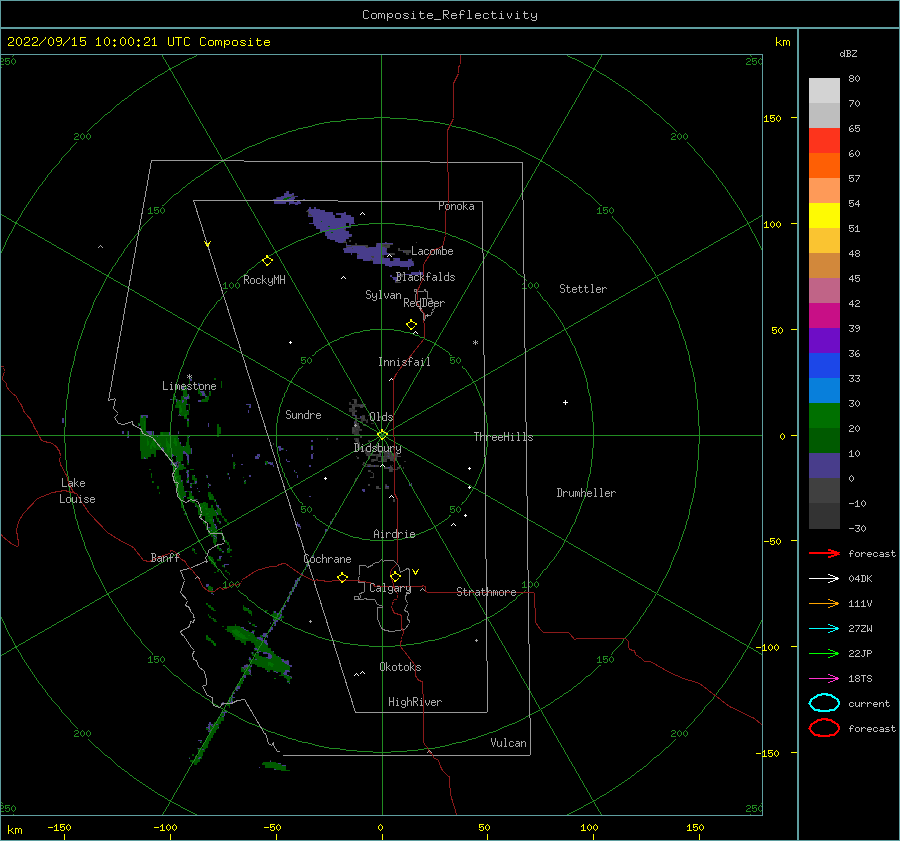Select the 42 dBZ pink color swatch
The height and width of the screenshot is (841, 900).
824,290
